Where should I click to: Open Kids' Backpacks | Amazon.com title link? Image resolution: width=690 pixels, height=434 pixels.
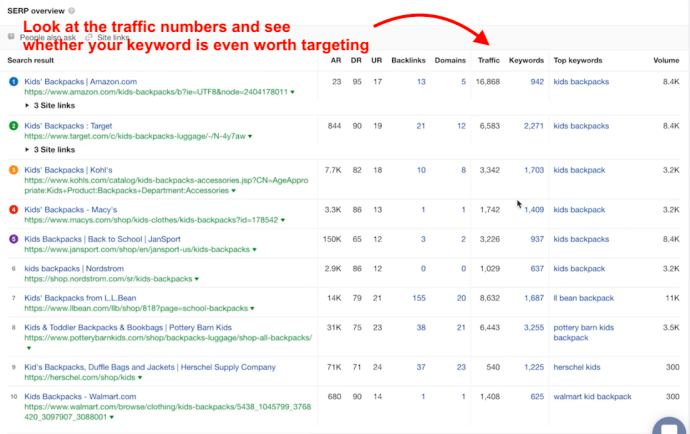pos(81,81)
